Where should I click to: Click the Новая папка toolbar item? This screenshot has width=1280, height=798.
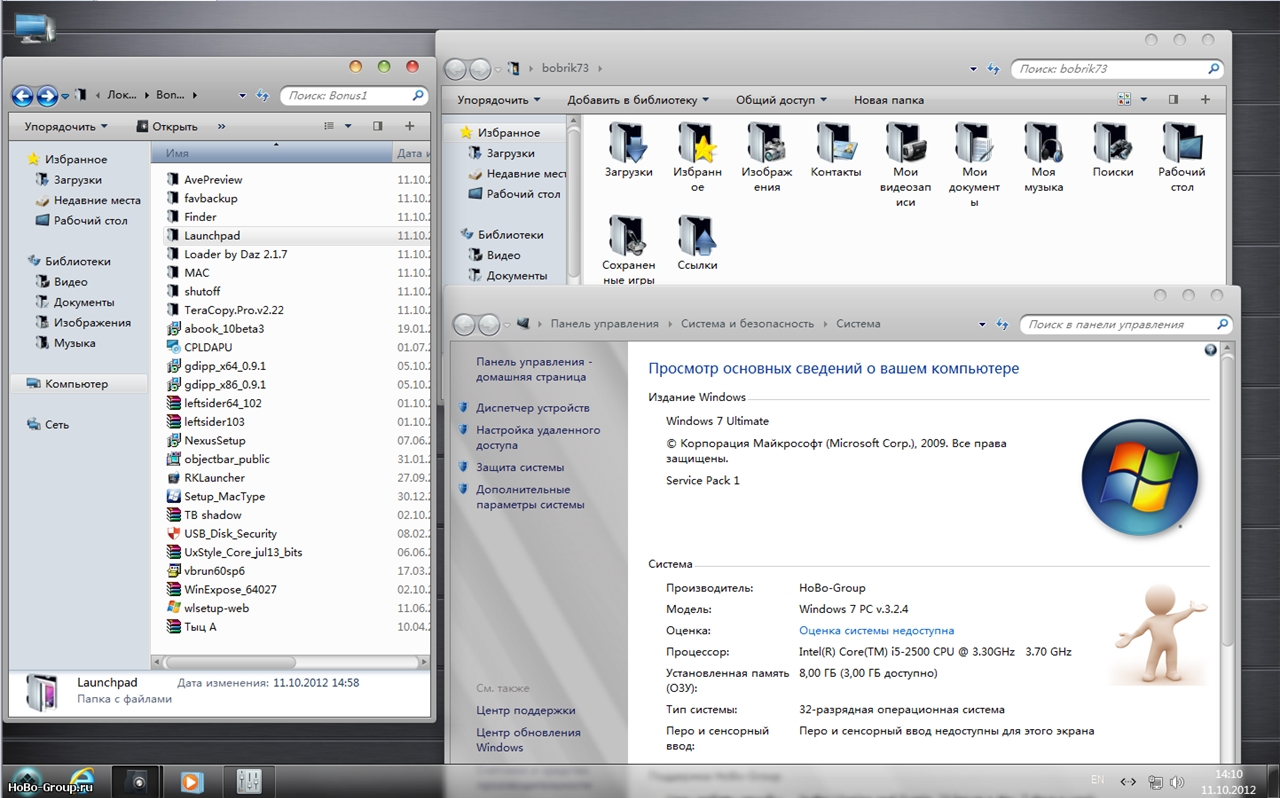click(x=888, y=100)
